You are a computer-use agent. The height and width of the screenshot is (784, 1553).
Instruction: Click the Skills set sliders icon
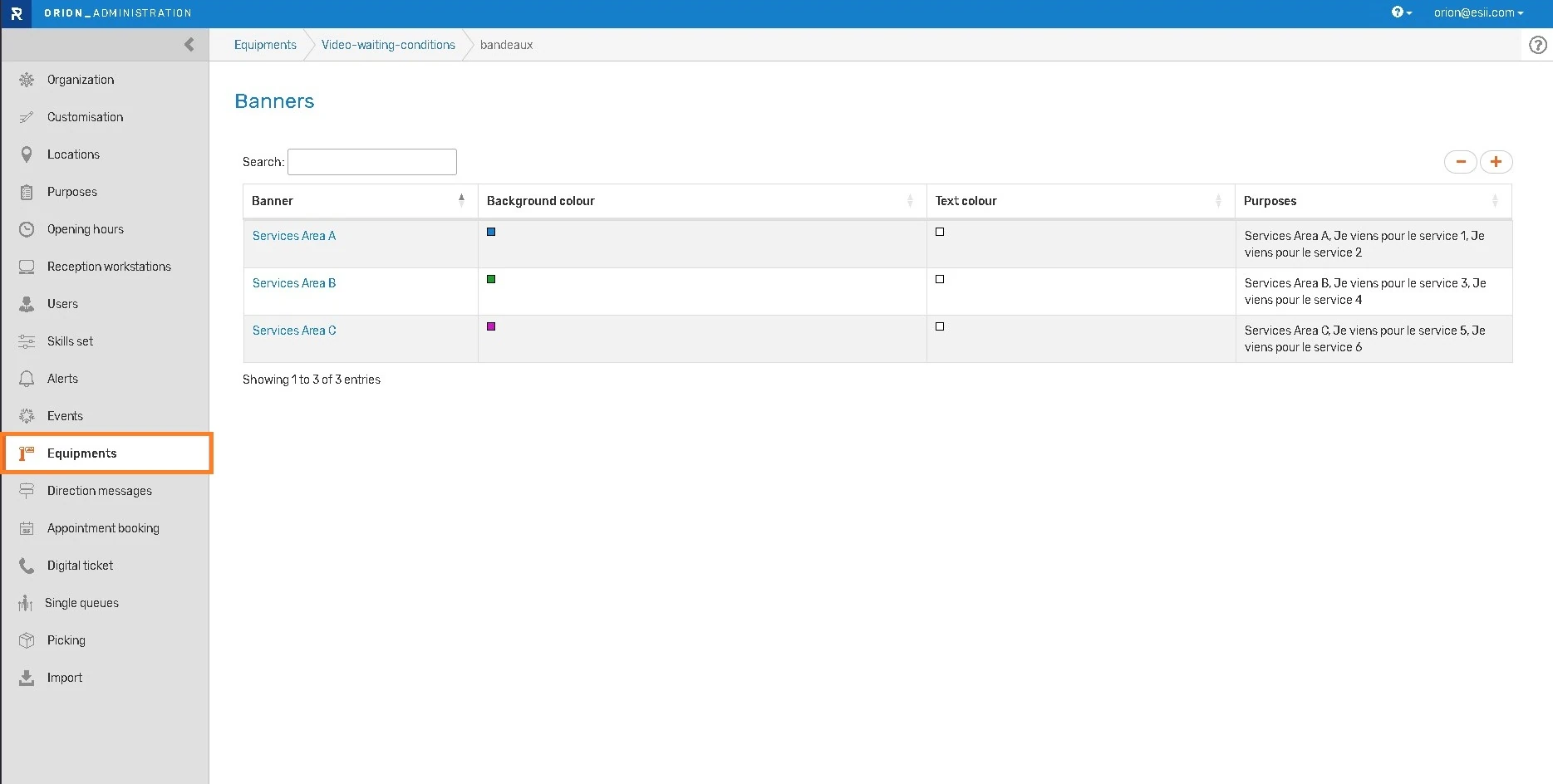point(27,341)
